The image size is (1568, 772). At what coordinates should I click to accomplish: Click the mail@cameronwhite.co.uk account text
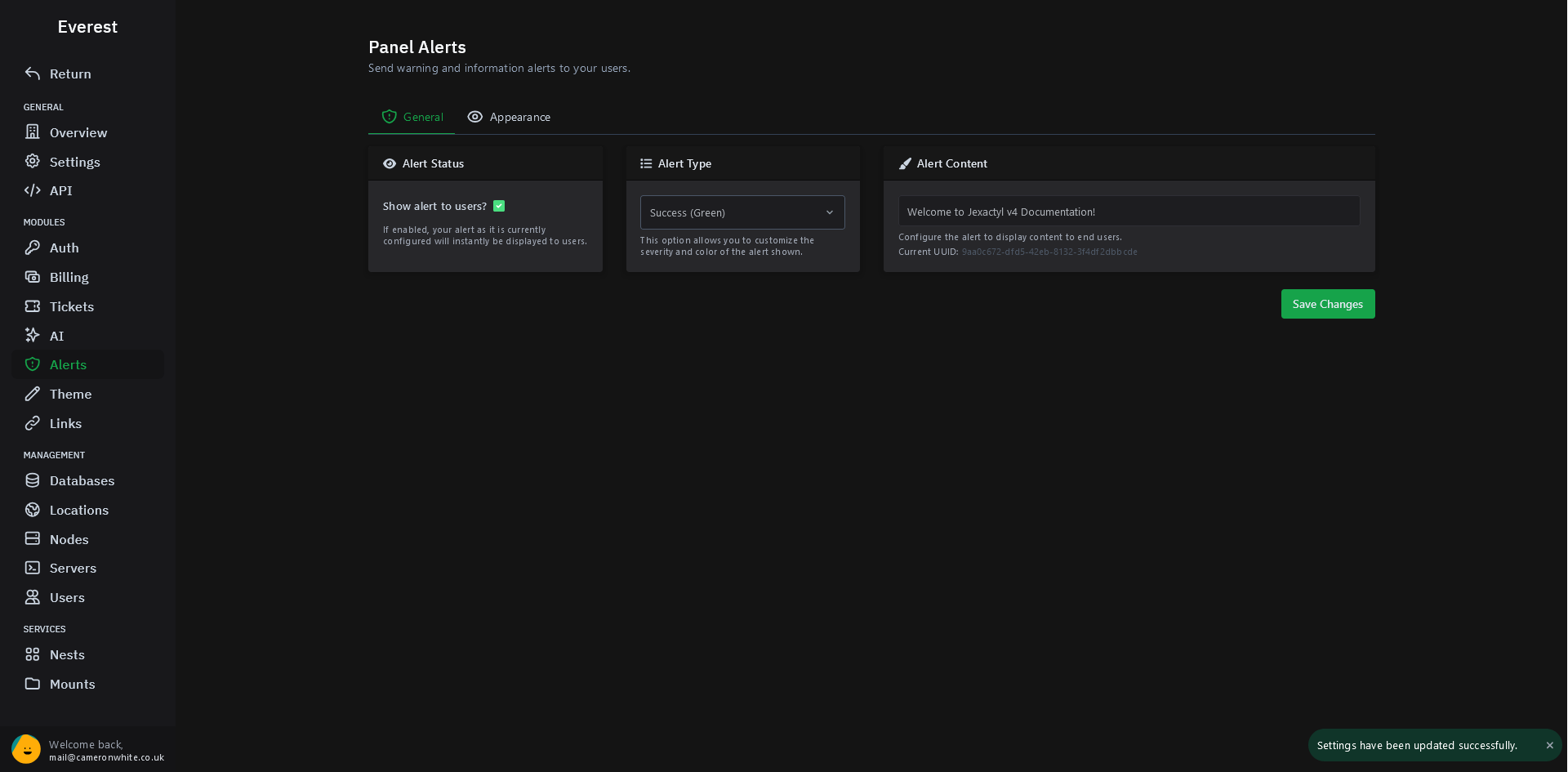pyautogui.click(x=106, y=757)
